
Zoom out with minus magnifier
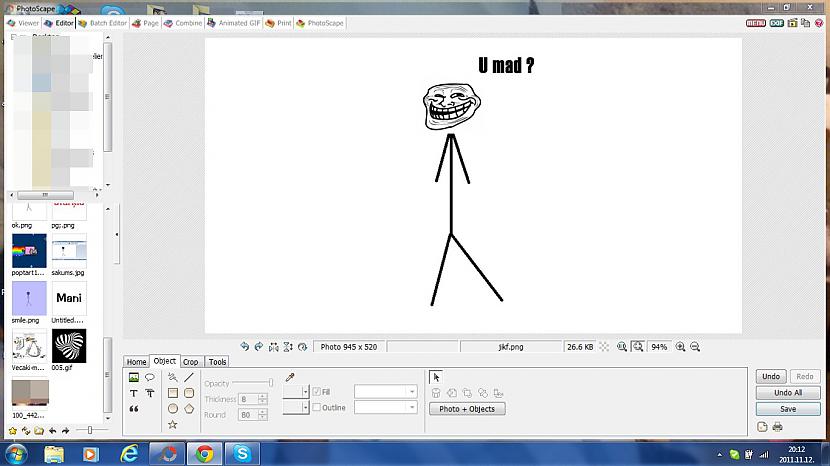pyautogui.click(x=696, y=347)
